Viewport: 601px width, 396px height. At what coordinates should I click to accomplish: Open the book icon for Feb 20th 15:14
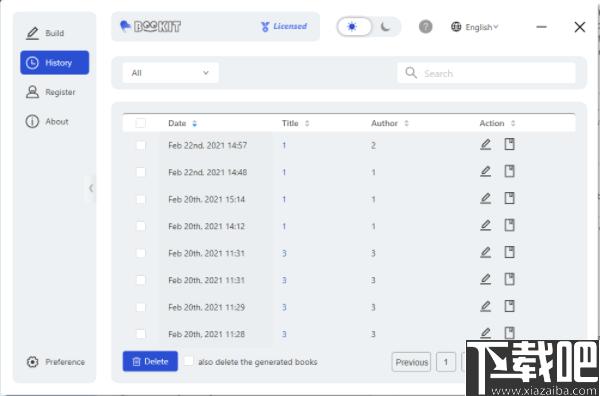[509, 199]
